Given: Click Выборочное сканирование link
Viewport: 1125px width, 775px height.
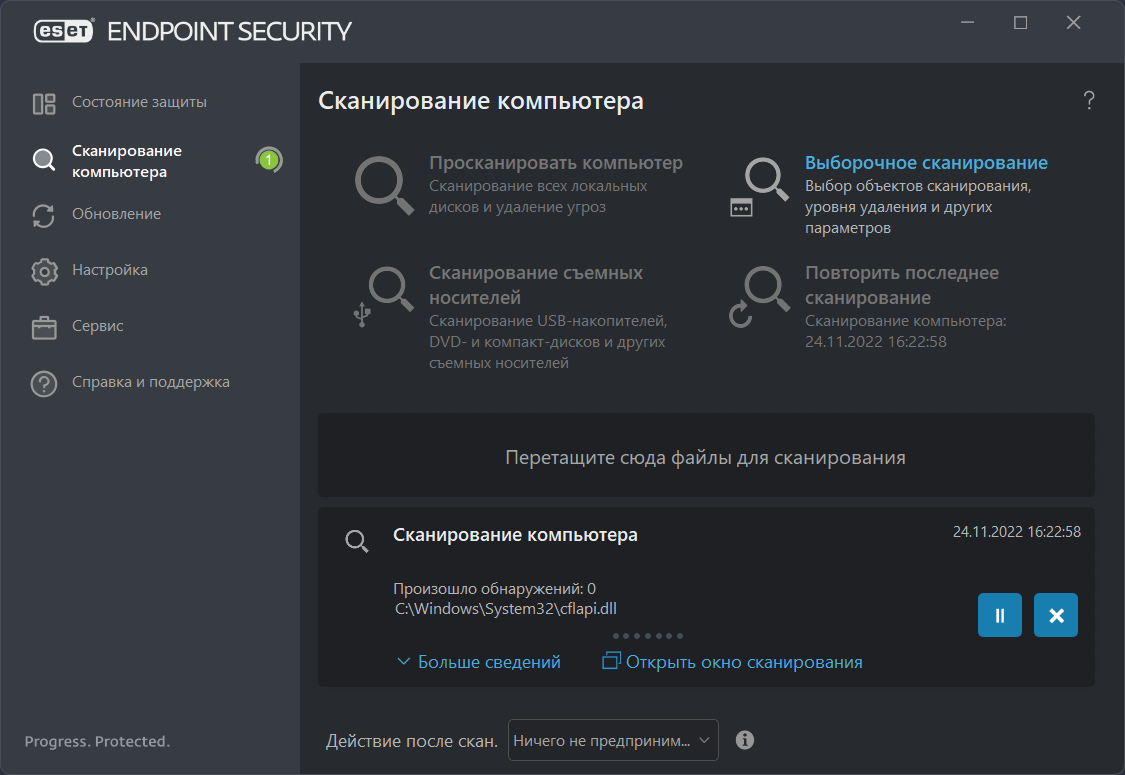Looking at the screenshot, I should point(926,163).
